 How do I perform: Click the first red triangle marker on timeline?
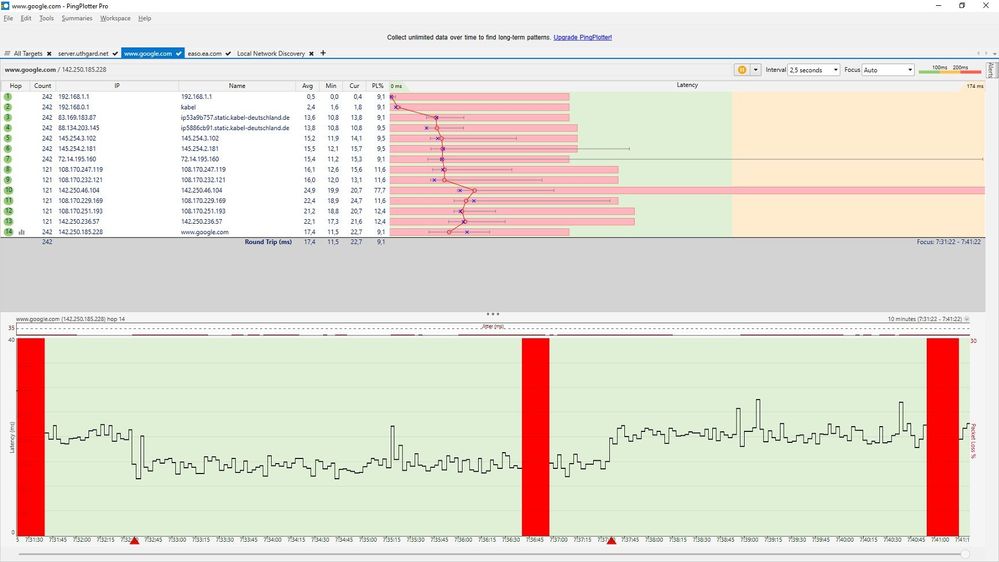tap(134, 540)
